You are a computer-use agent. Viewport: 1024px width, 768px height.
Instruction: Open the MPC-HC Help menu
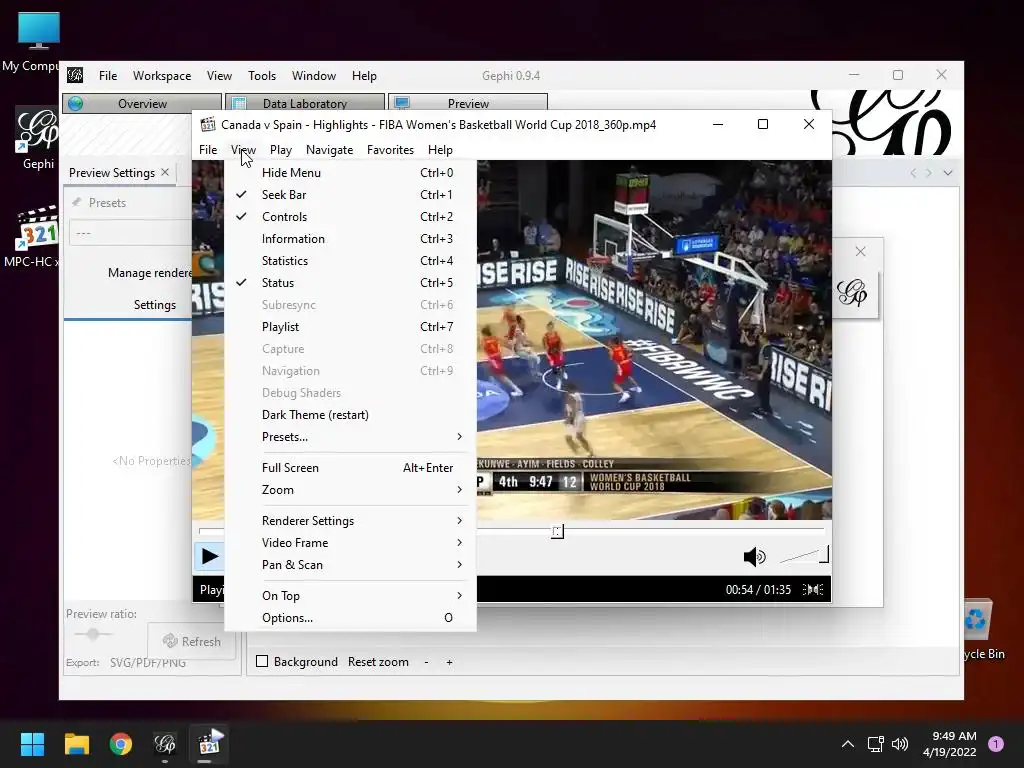(x=440, y=150)
